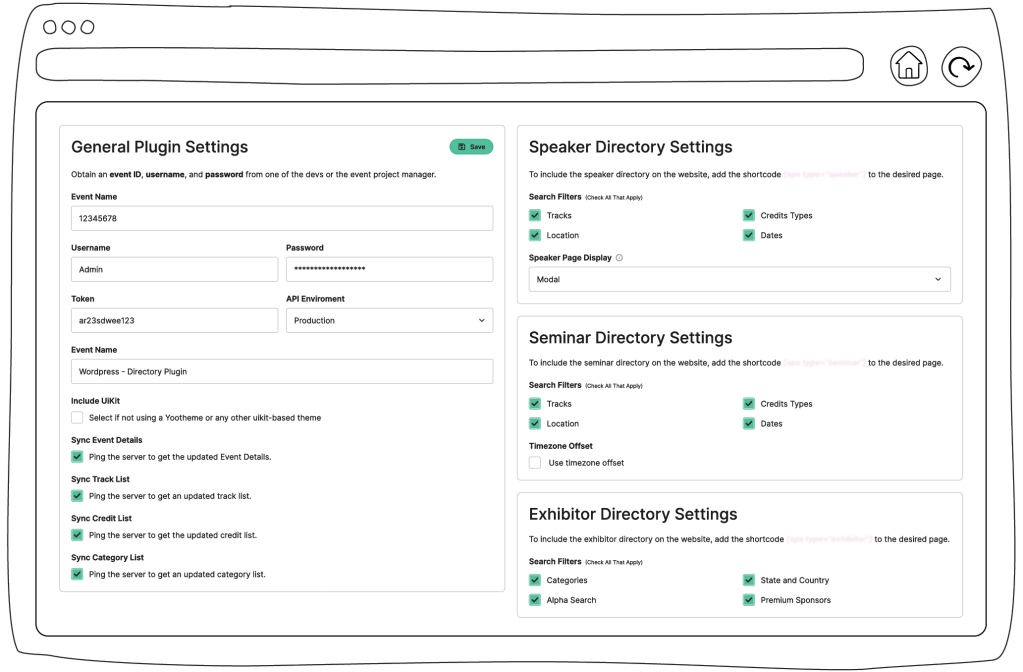This screenshot has height=672, width=1023.
Task: Click the browser address bar
Action: [x=449, y=65]
